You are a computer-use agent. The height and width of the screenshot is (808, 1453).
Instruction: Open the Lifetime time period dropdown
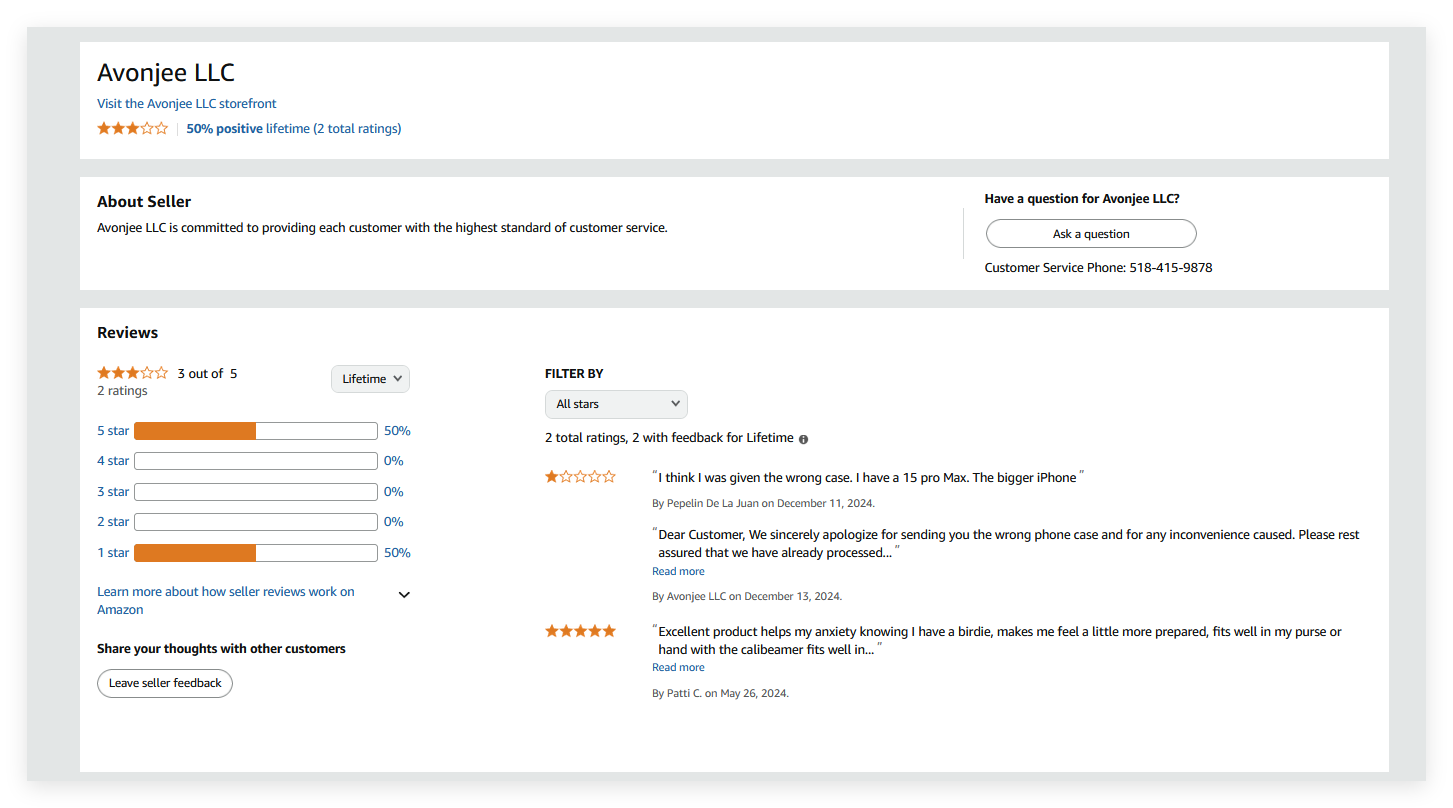(x=370, y=379)
